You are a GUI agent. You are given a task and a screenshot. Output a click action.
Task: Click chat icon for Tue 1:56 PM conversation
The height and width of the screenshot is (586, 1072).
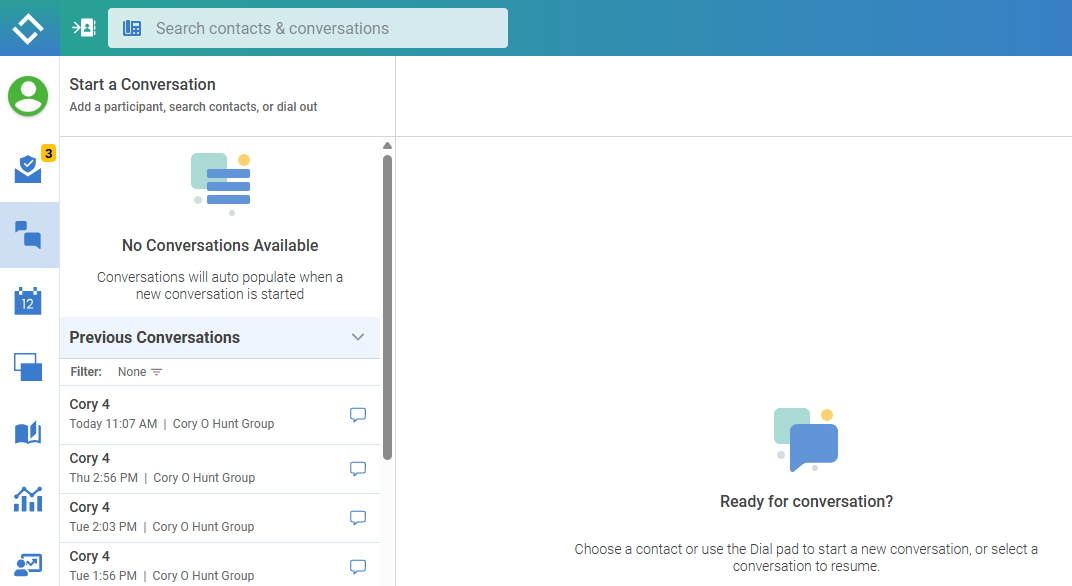tap(358, 567)
